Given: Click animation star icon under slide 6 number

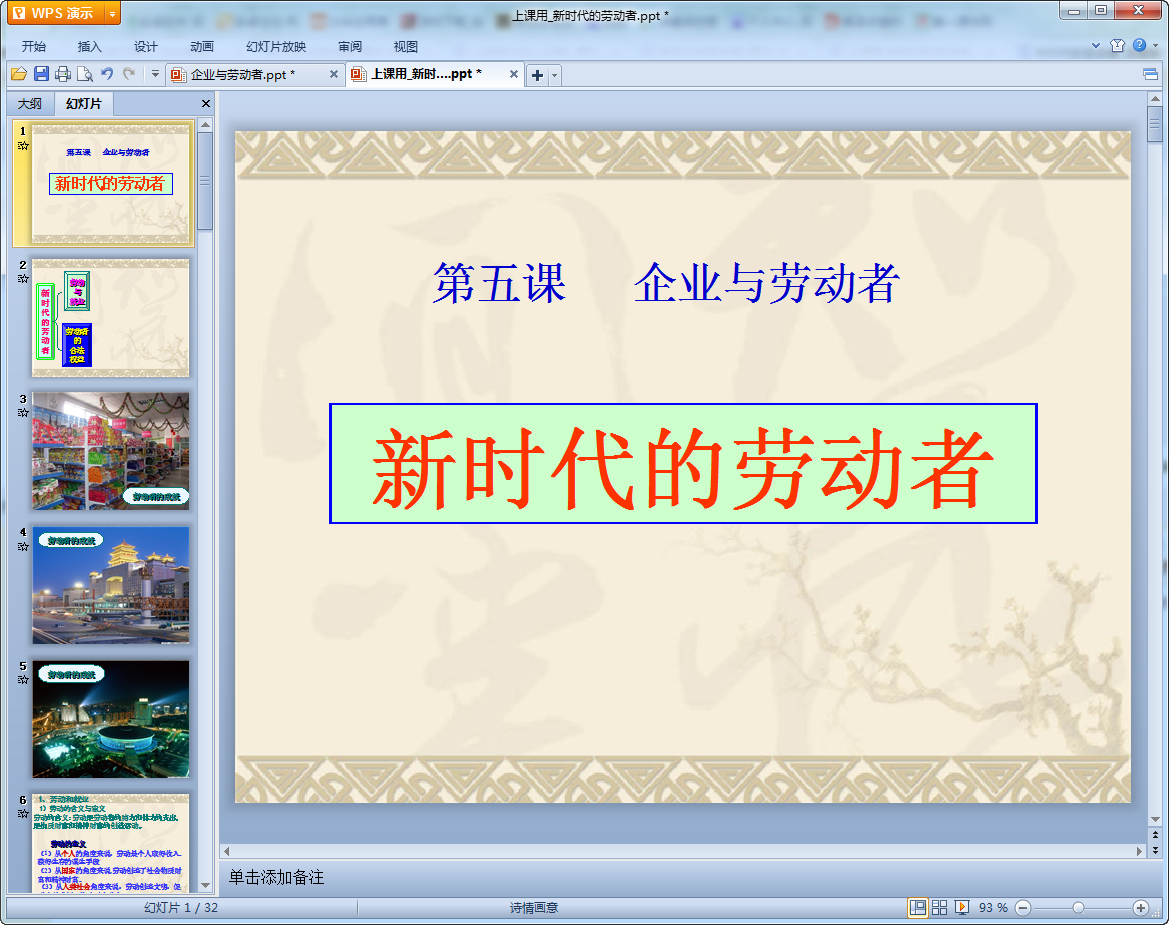Looking at the screenshot, I should pos(23,813).
